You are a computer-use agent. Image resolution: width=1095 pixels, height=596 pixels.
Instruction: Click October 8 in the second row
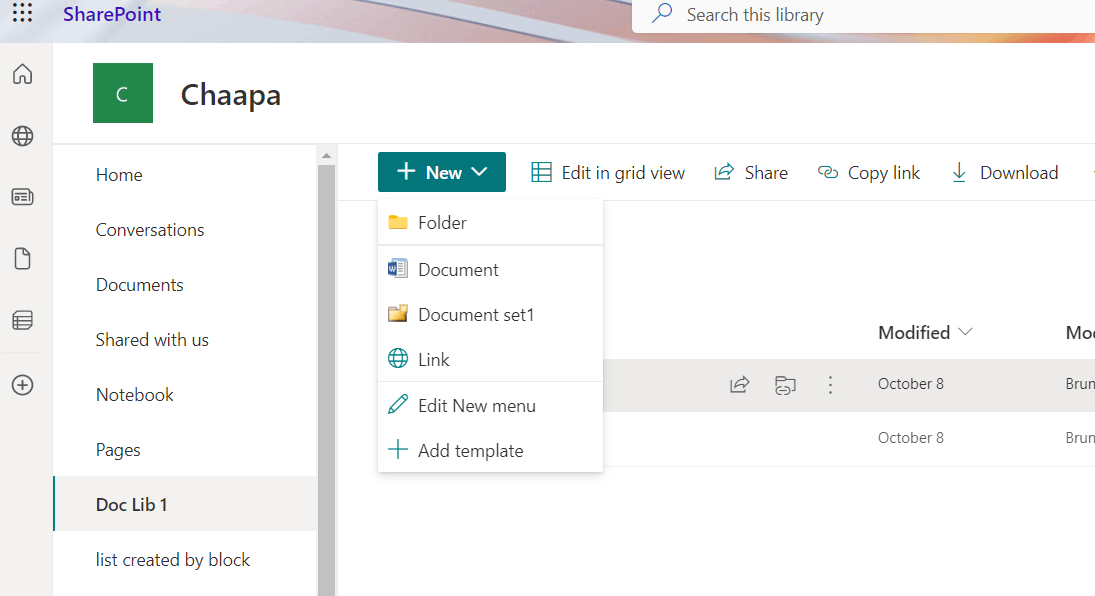911,437
